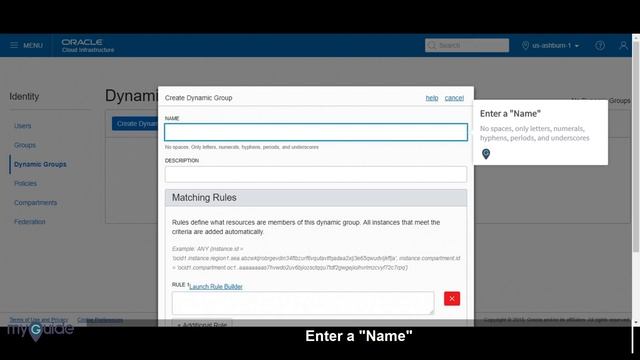640x360 pixels.
Task: Click the Oracle Cloud Infrastructure logo
Action: point(88,45)
